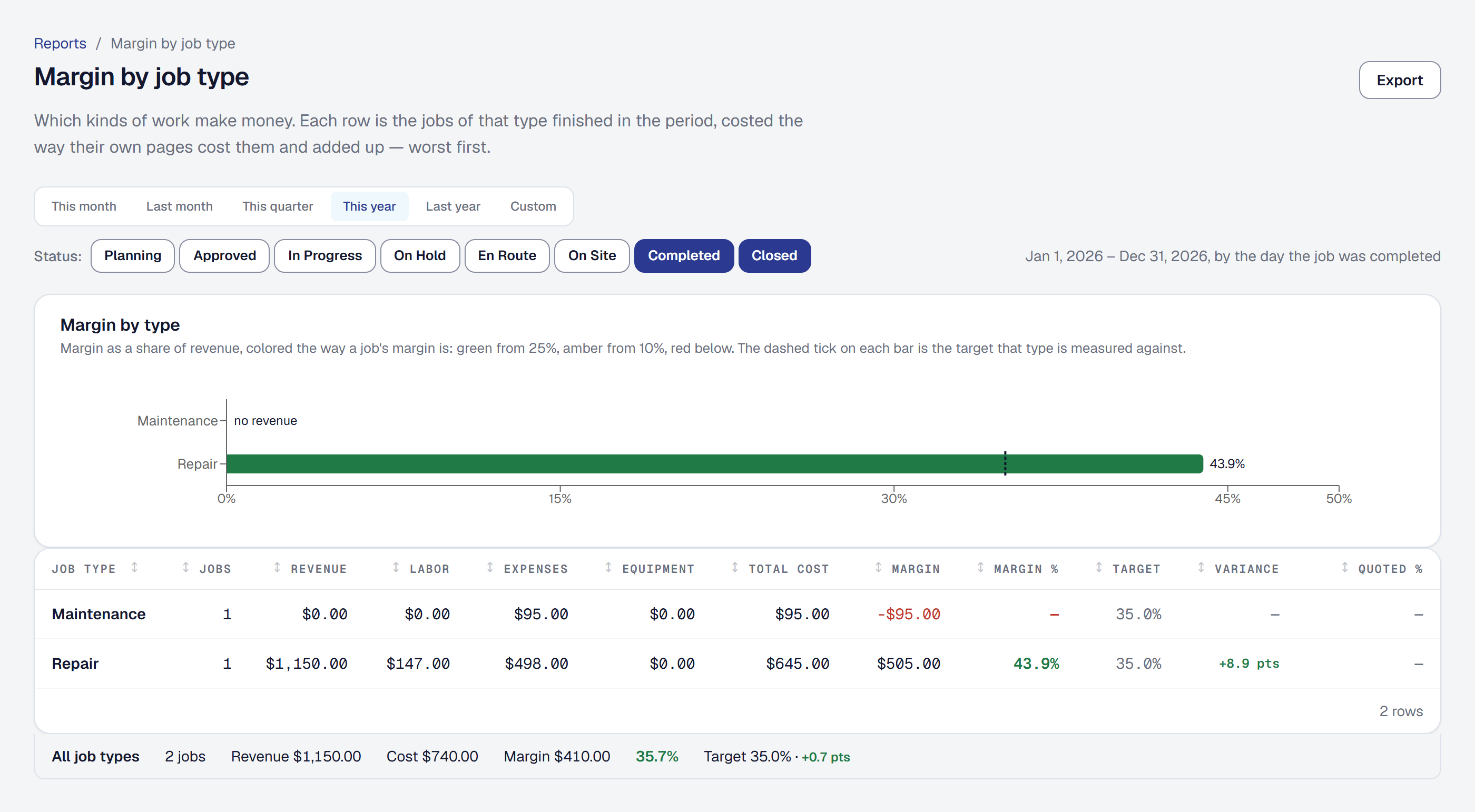Click the dashed target tick on Repair bar

[x=1005, y=463]
